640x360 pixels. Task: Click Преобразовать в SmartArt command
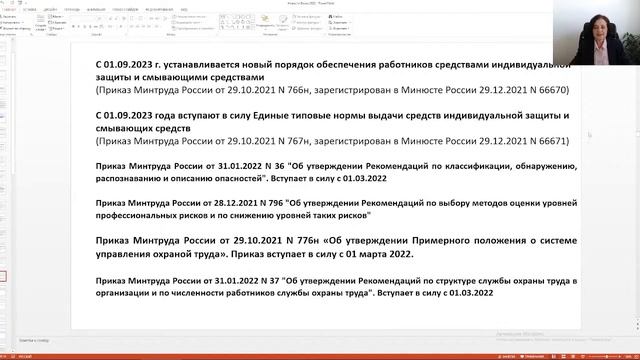pyautogui.click(x=194, y=28)
